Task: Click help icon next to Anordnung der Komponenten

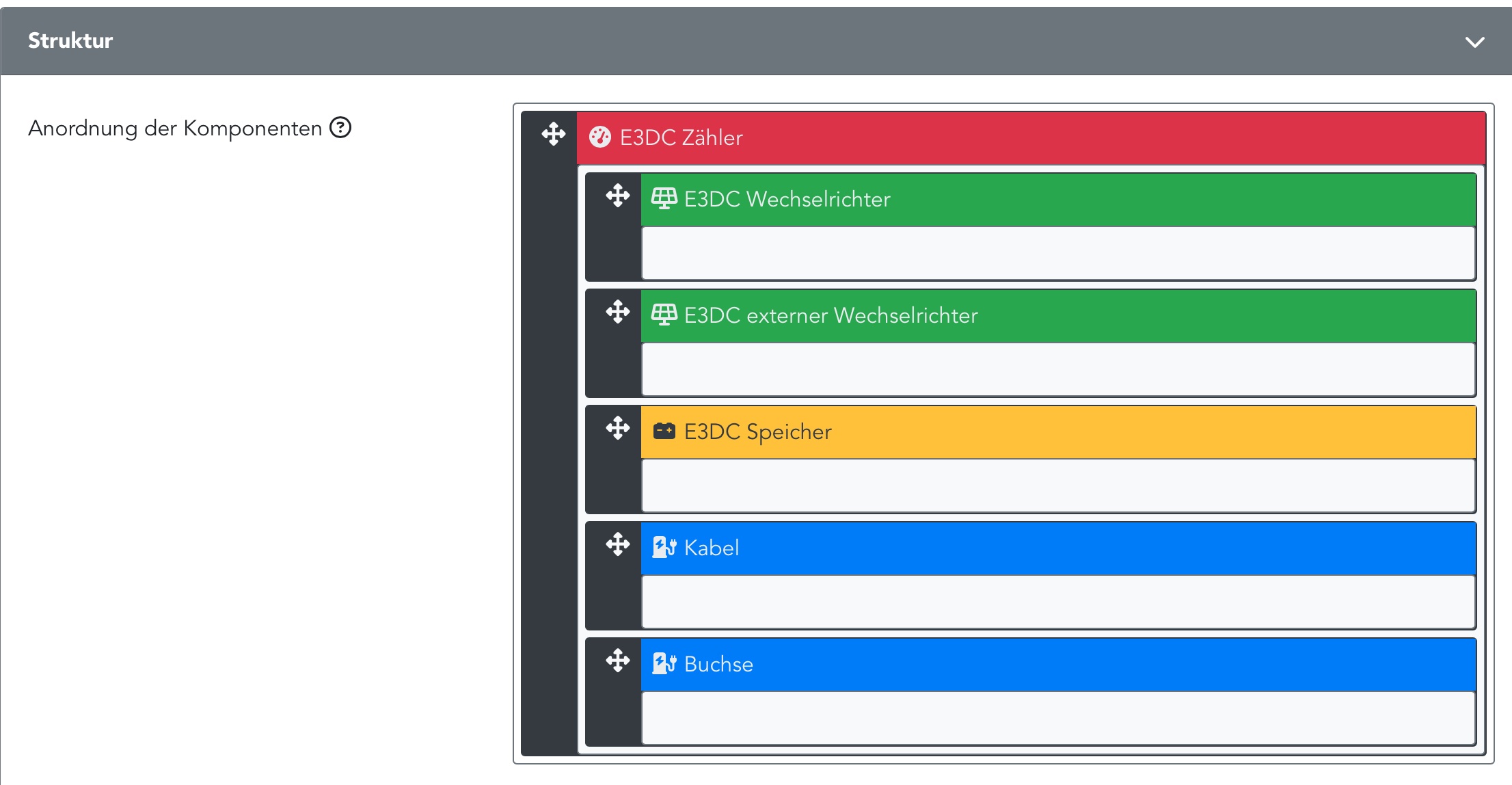Action: coord(340,128)
